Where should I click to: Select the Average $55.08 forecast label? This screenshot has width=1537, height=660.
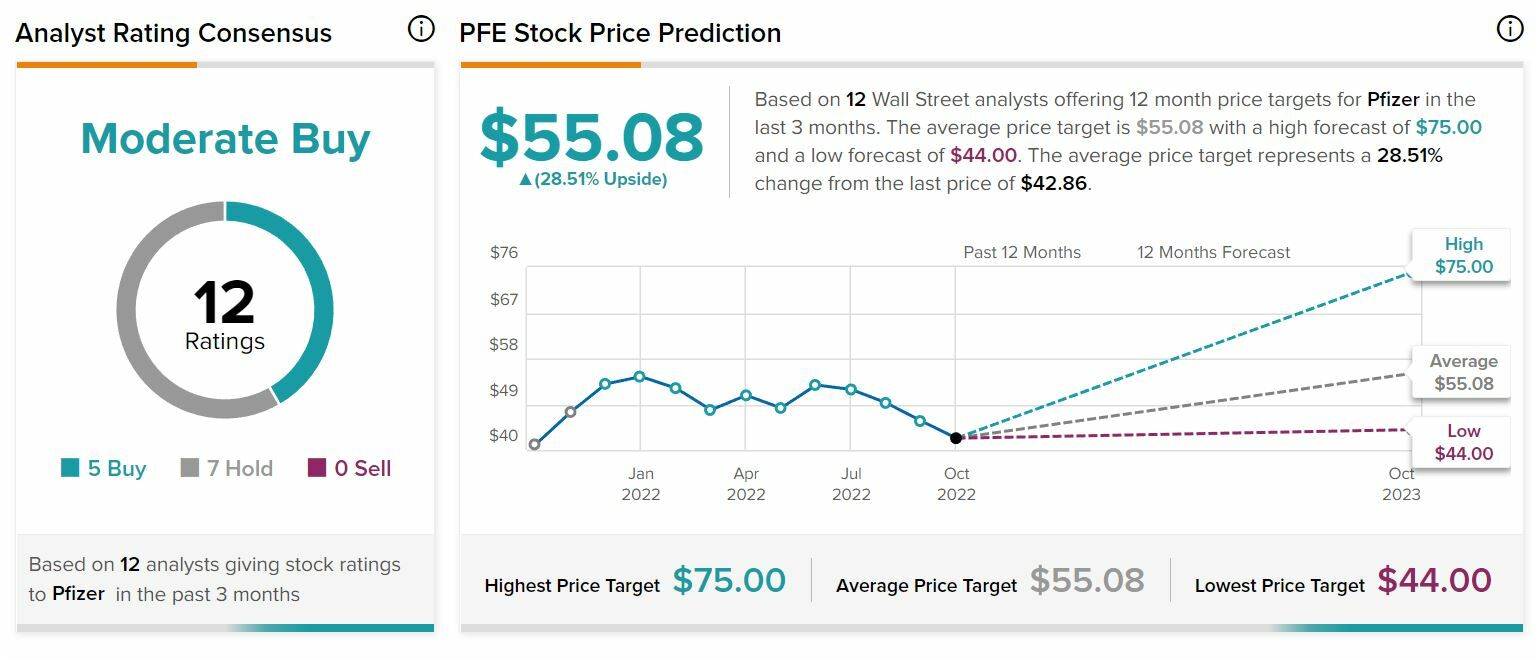pos(1463,373)
